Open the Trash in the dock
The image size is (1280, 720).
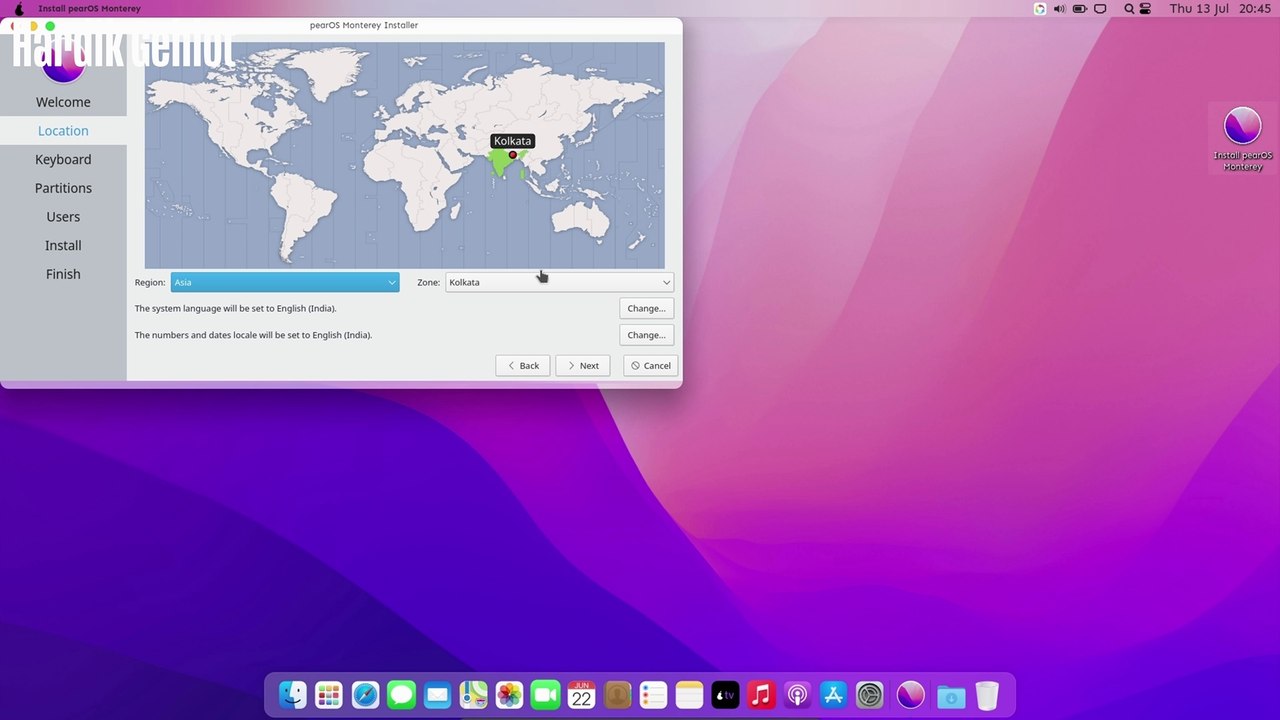987,694
